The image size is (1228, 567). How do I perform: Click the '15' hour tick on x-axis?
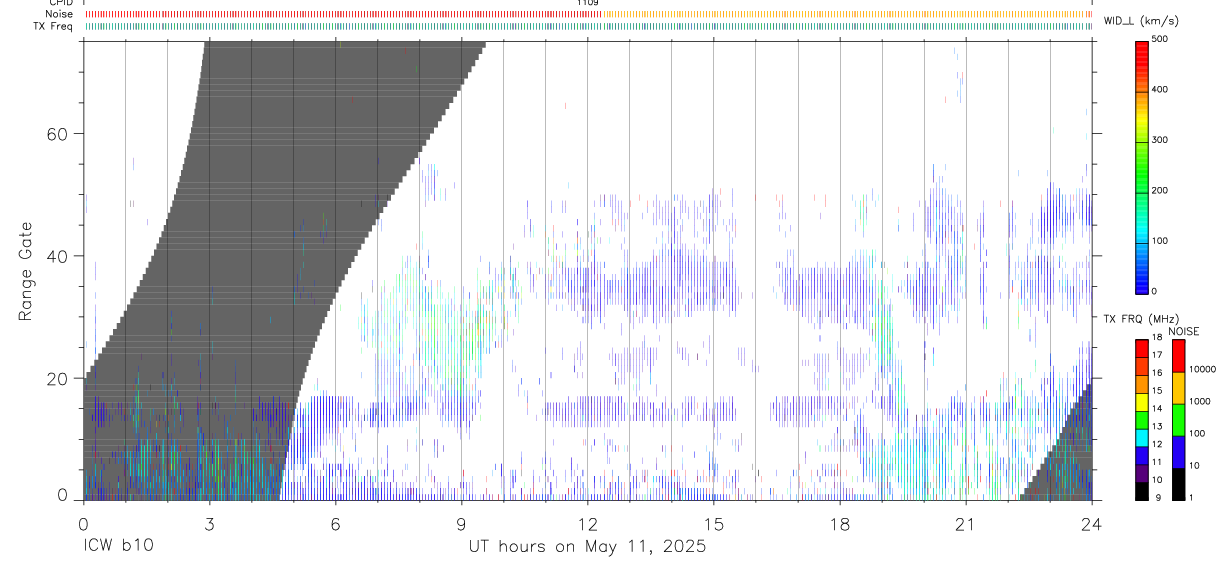pyautogui.click(x=713, y=524)
